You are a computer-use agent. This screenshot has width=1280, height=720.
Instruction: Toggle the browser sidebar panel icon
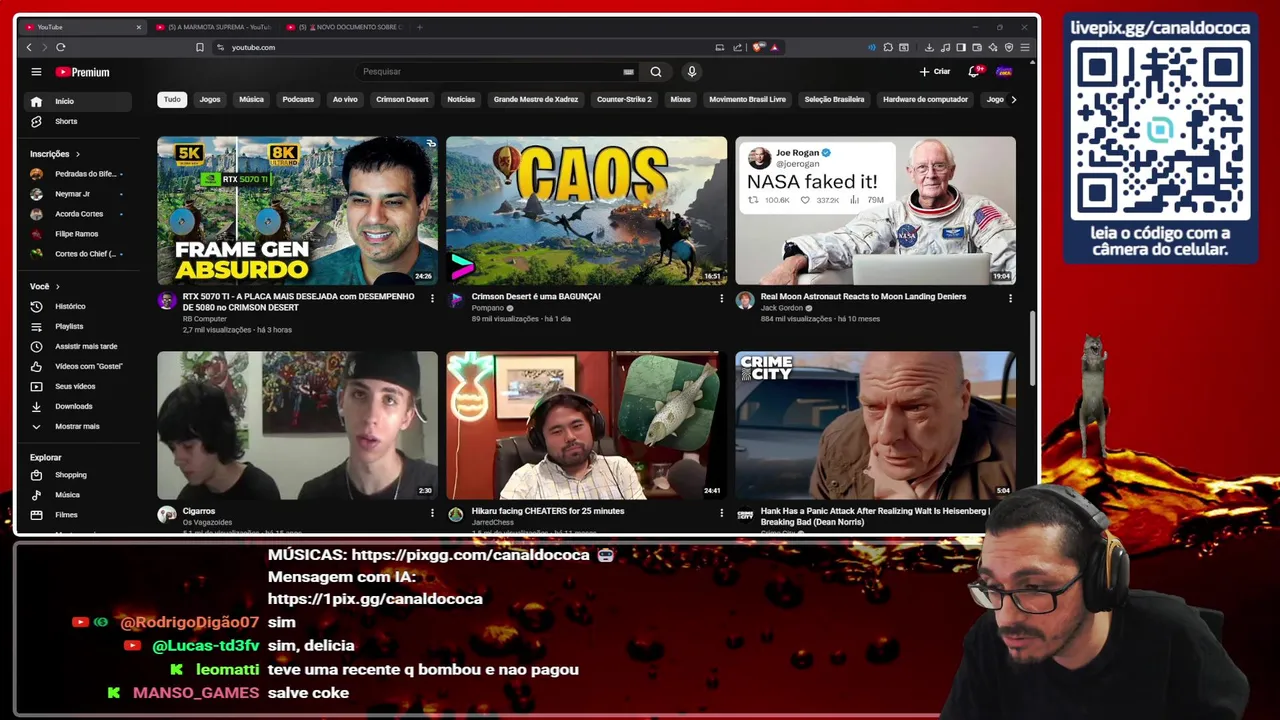pyautogui.click(x=961, y=47)
